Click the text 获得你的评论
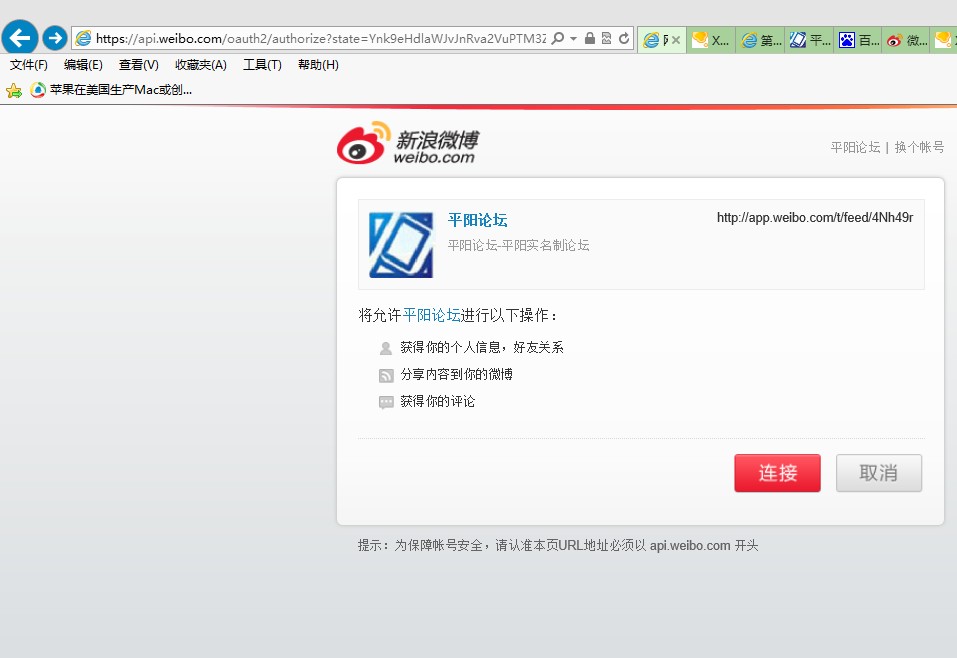This screenshot has height=658, width=957. pyautogui.click(x=438, y=401)
